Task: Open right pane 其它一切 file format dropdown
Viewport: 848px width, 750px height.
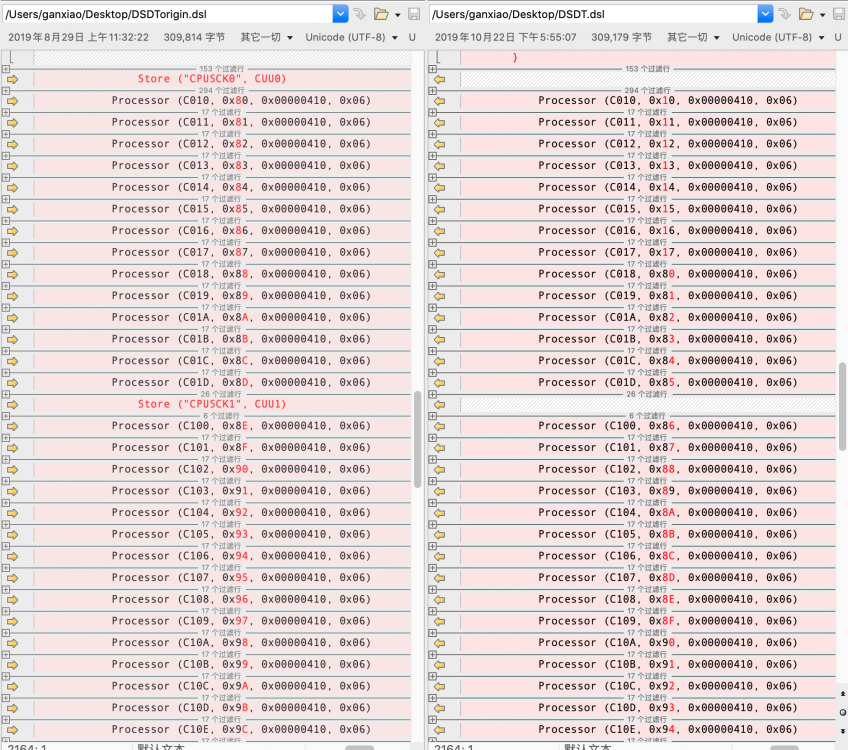Action: (x=693, y=37)
